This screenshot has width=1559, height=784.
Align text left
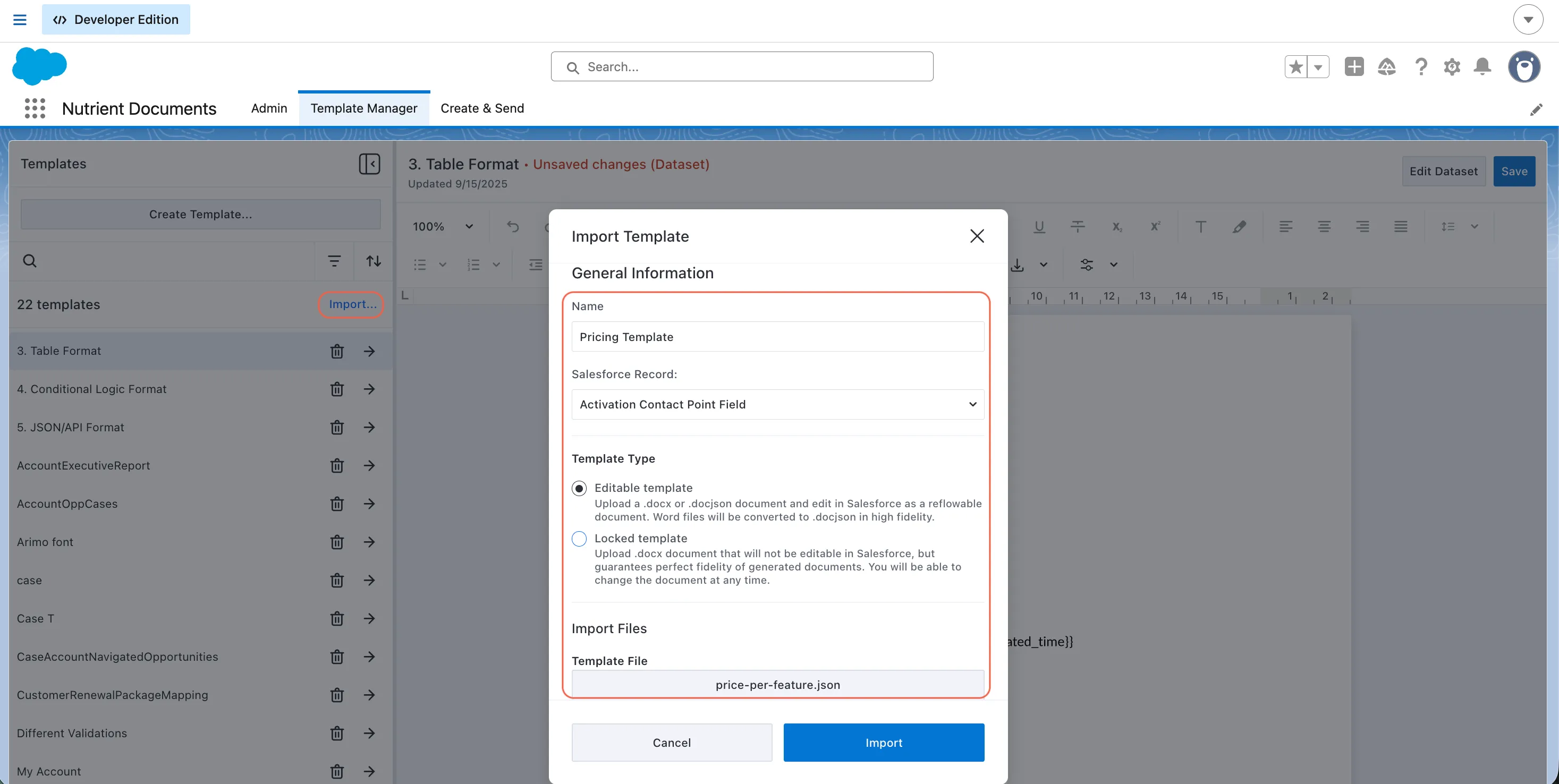(x=1285, y=227)
